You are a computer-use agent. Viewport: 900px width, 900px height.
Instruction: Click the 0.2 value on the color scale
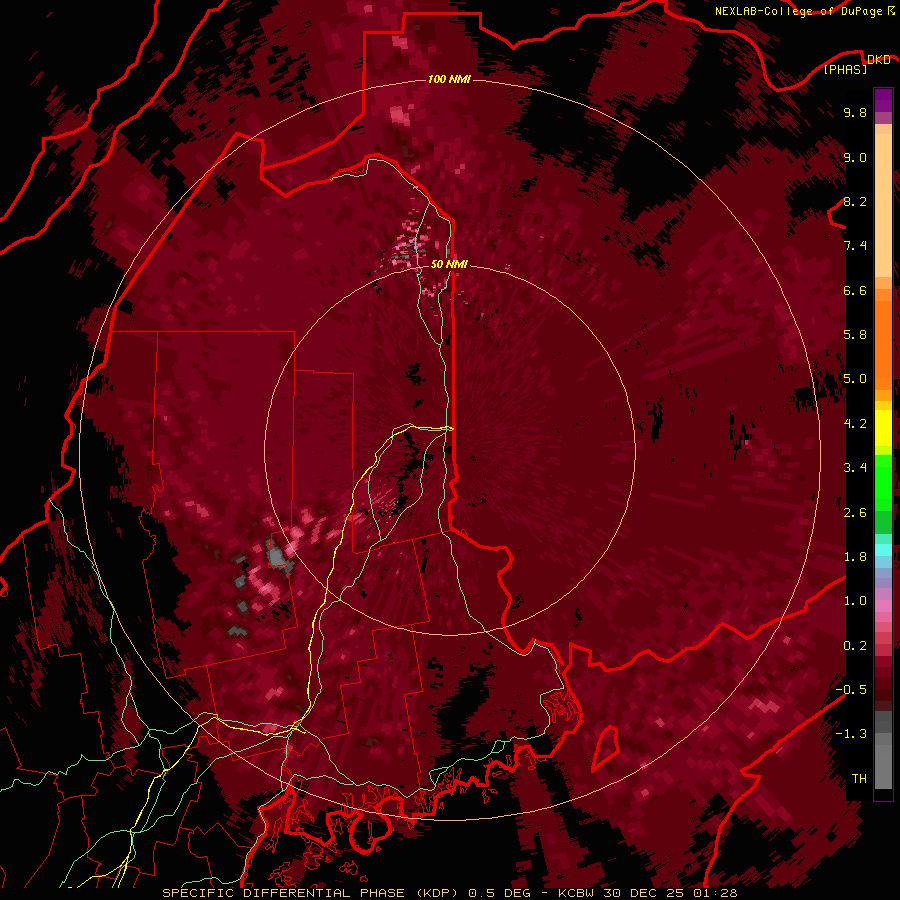pyautogui.click(x=855, y=646)
